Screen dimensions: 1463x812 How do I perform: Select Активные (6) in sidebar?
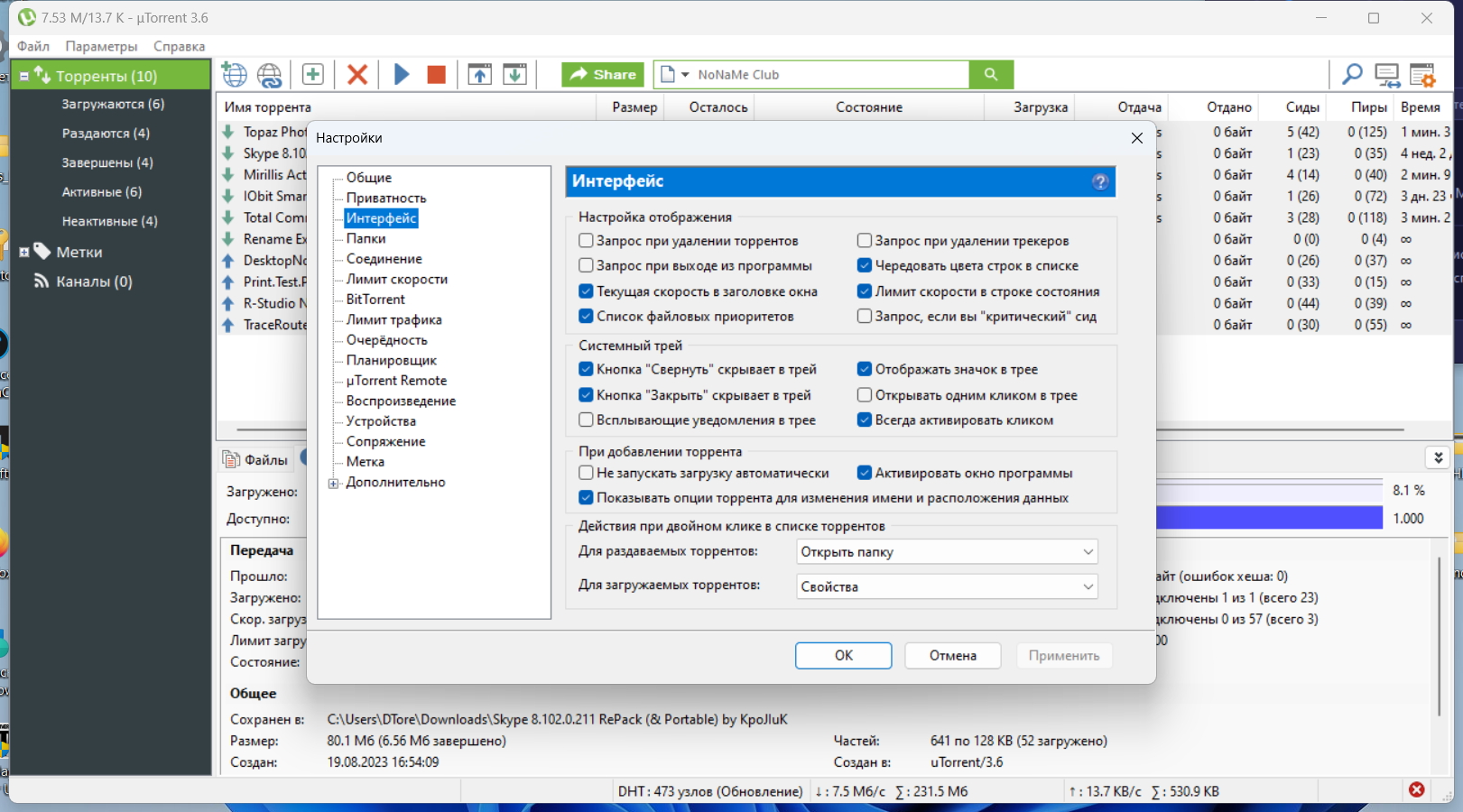[x=102, y=191]
